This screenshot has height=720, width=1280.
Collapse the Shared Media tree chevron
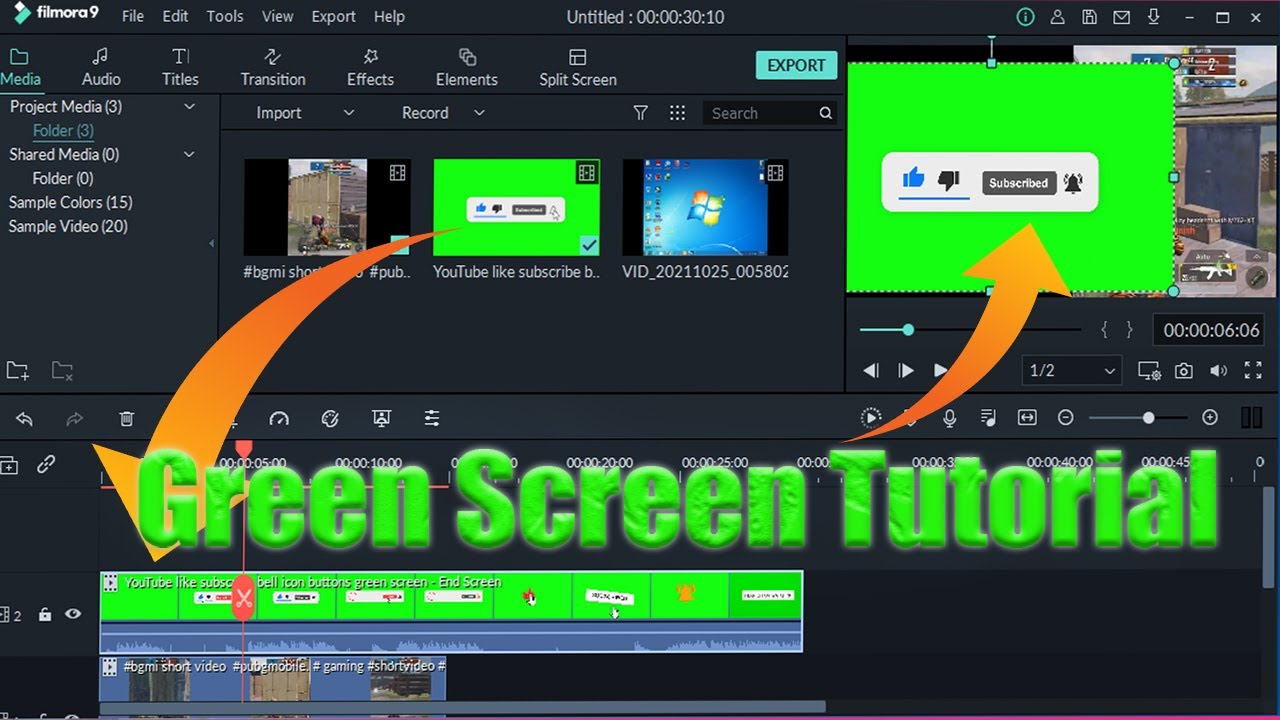click(x=190, y=154)
